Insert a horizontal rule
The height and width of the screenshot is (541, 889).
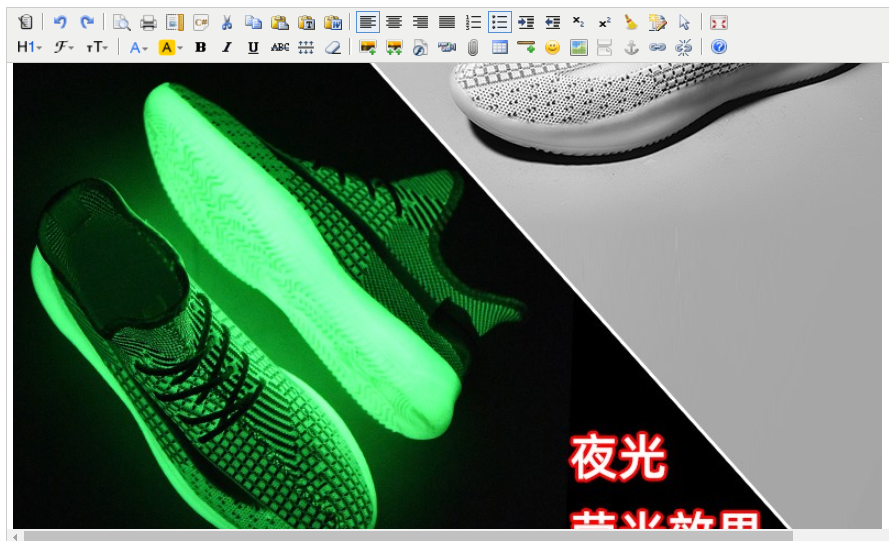tap(526, 47)
